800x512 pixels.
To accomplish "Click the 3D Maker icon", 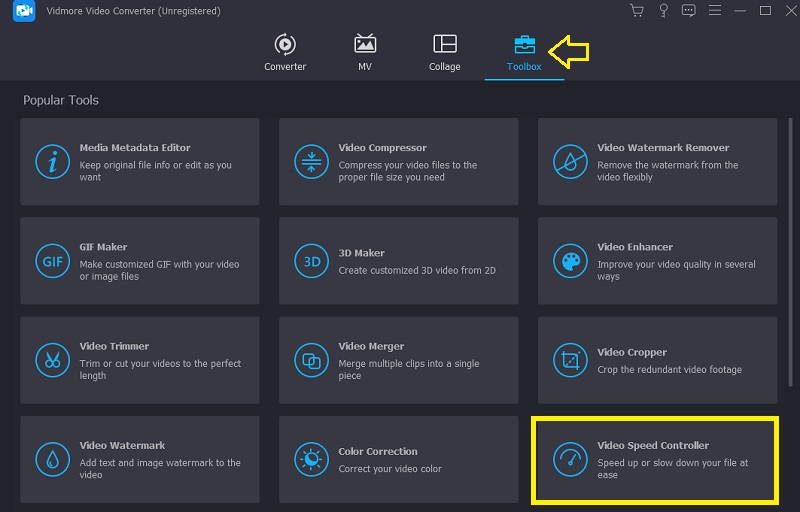I will point(310,261).
